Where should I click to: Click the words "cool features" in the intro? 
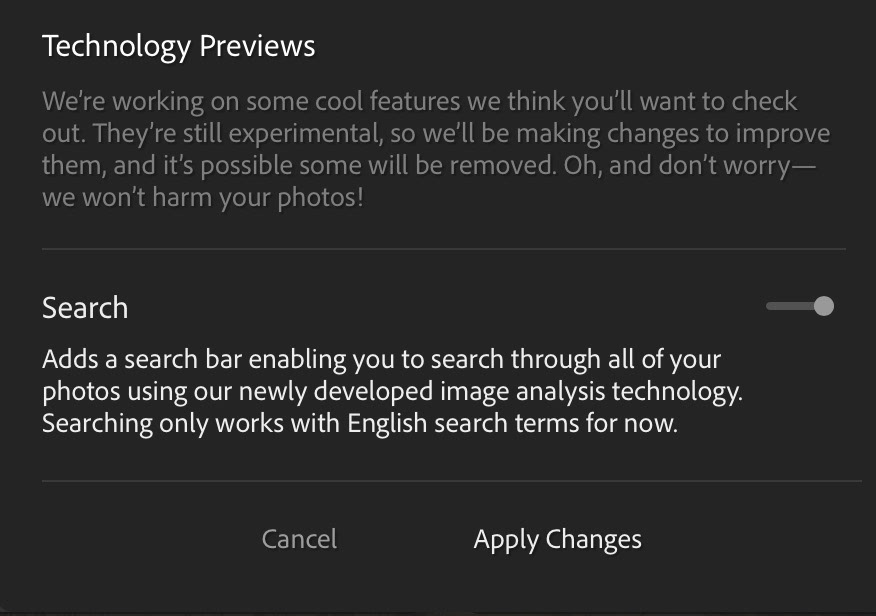pos(388,102)
